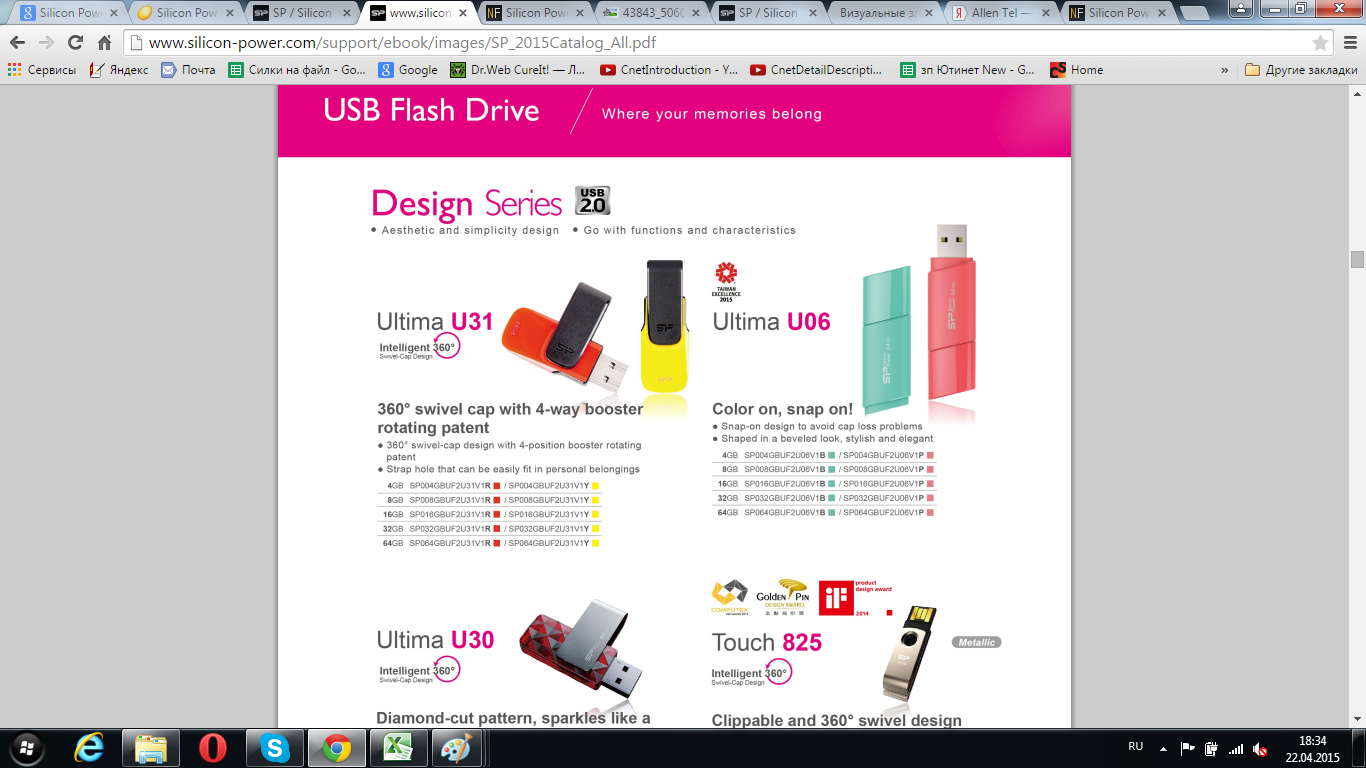Expand the Другие закладки folder

tap(1301, 70)
